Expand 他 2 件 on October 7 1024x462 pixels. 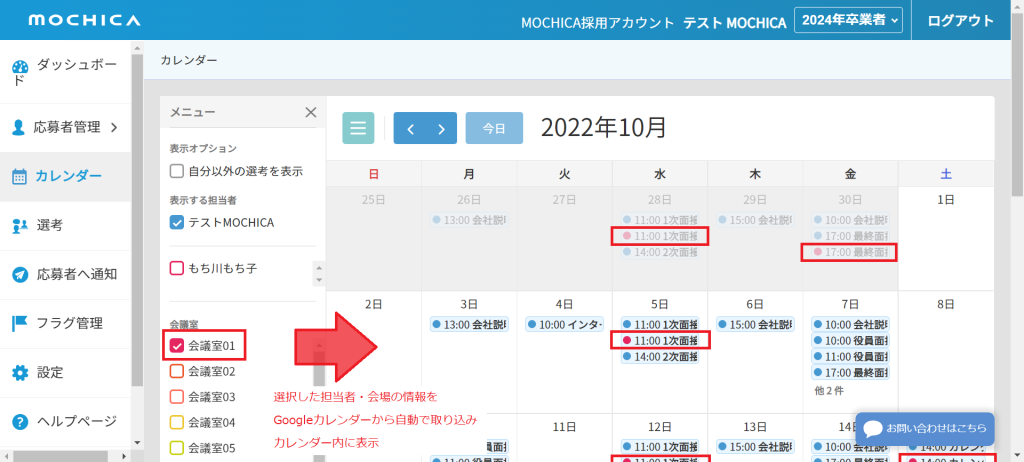tap(831, 391)
